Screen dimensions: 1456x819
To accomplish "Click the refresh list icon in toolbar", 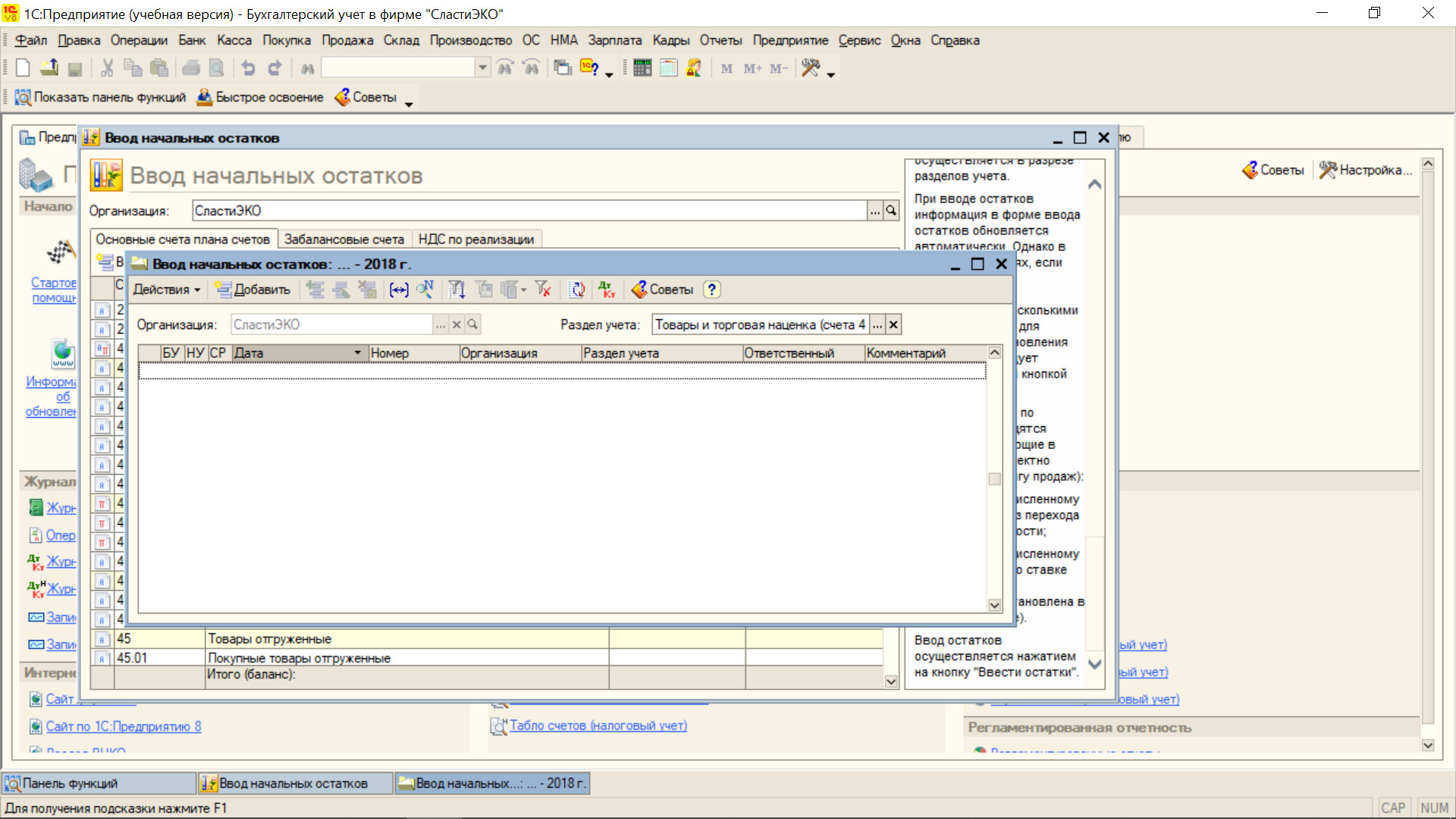I will point(578,289).
